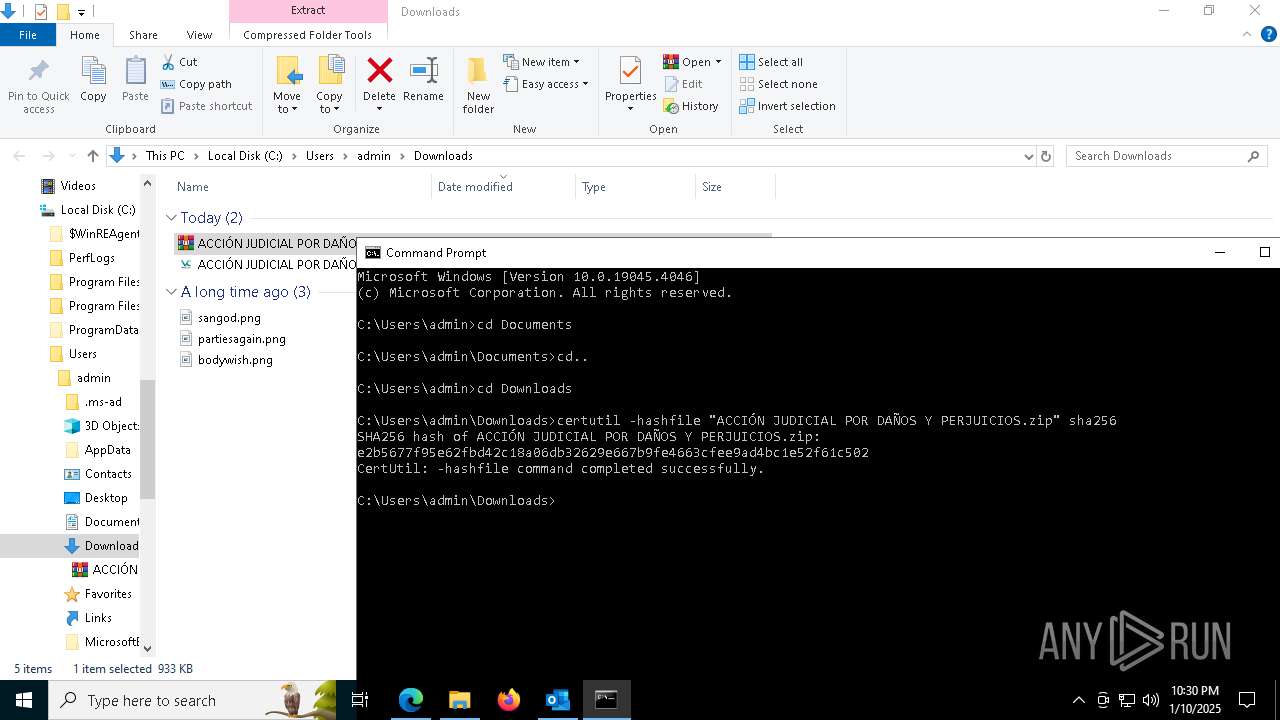
Task: Collapse the Today group
Action: click(x=172, y=218)
